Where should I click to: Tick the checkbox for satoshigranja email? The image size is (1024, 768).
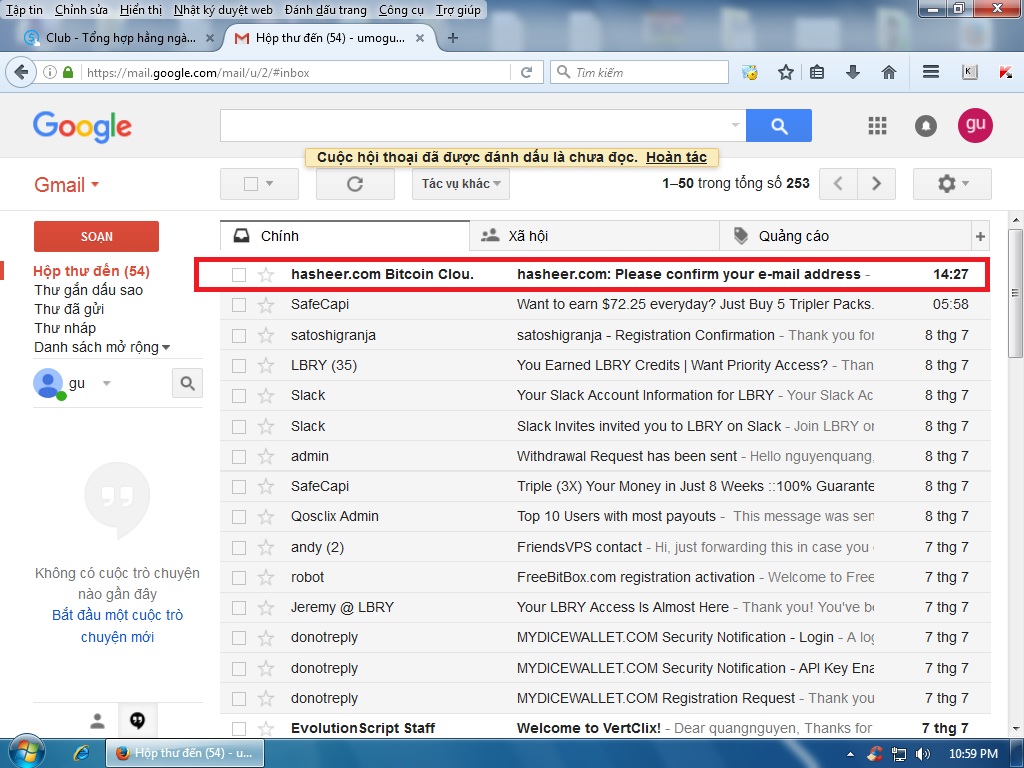pyautogui.click(x=239, y=335)
